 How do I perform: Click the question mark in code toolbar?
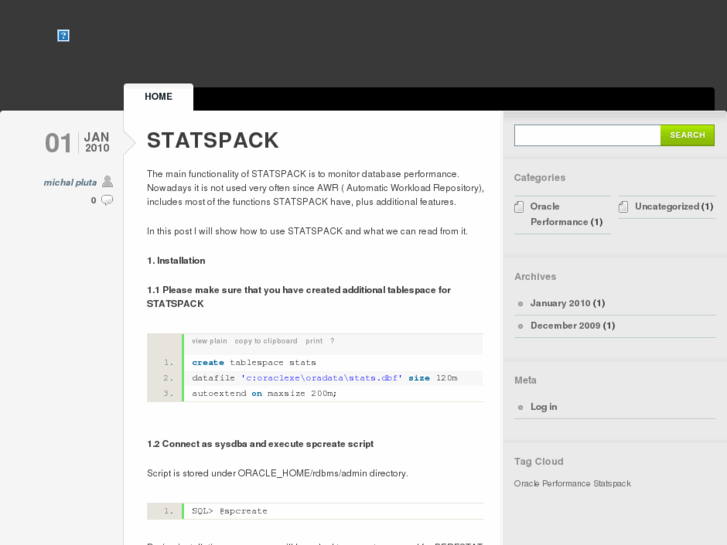pyautogui.click(x=332, y=341)
